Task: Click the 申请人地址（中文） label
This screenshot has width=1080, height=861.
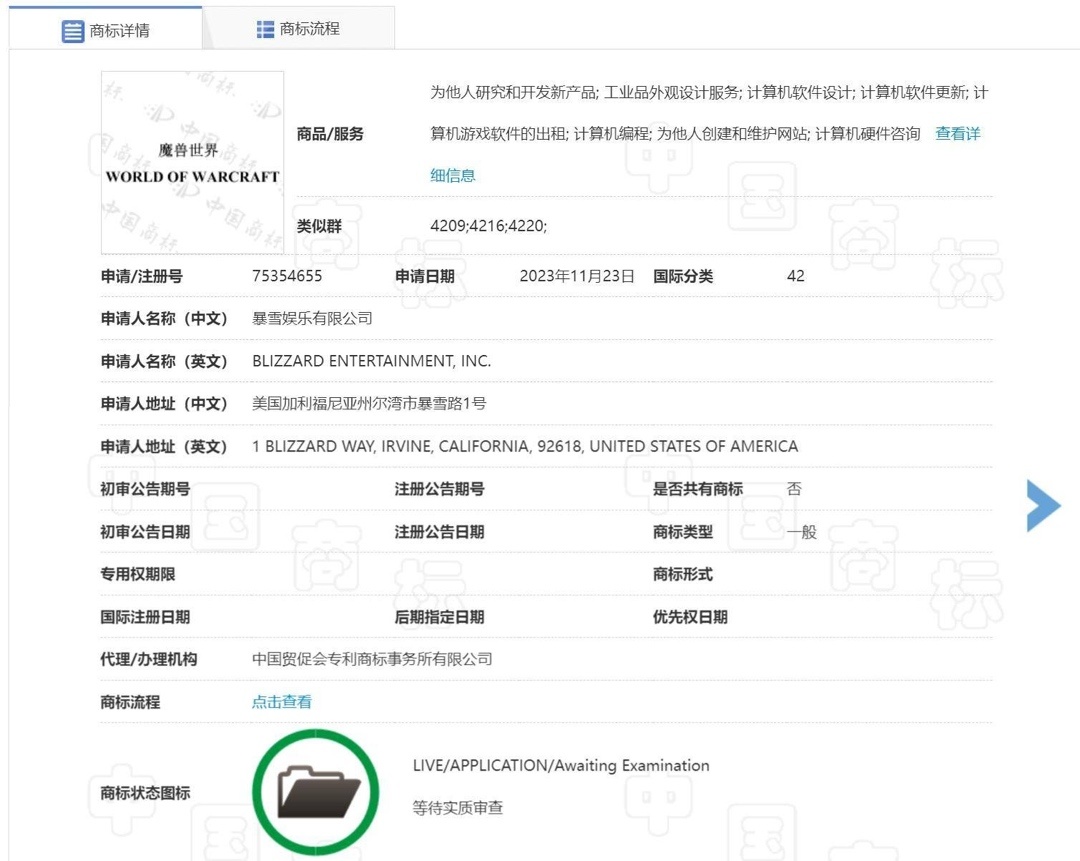Action: pos(164,404)
